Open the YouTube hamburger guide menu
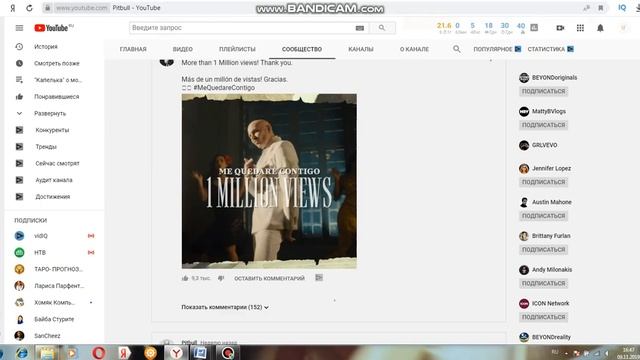This screenshot has width=640, height=360. coord(19,28)
